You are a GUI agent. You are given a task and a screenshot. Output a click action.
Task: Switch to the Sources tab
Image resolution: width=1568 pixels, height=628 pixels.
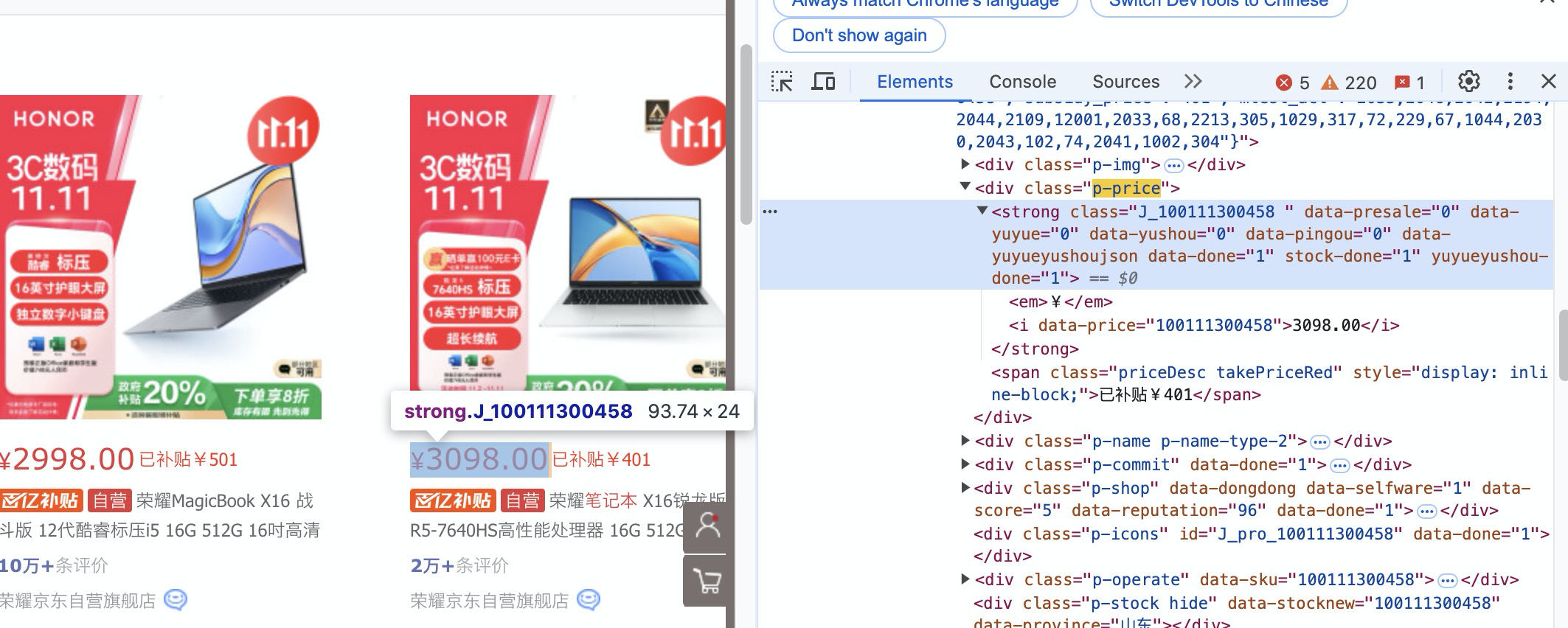(x=1125, y=82)
